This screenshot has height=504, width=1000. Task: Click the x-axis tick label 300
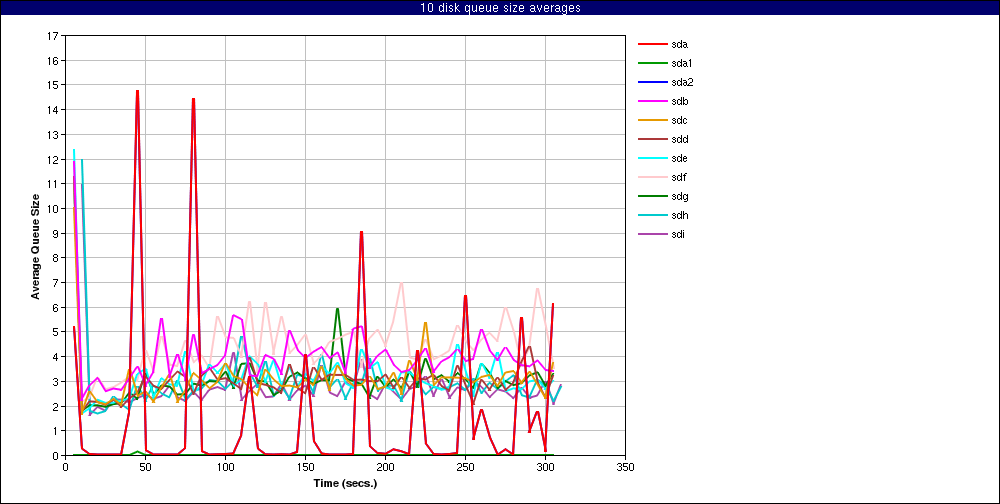point(545,468)
